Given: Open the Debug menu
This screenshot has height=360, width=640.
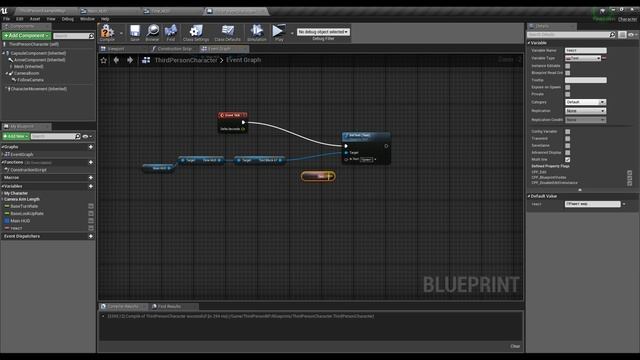Looking at the screenshot, I should (x=68, y=19).
